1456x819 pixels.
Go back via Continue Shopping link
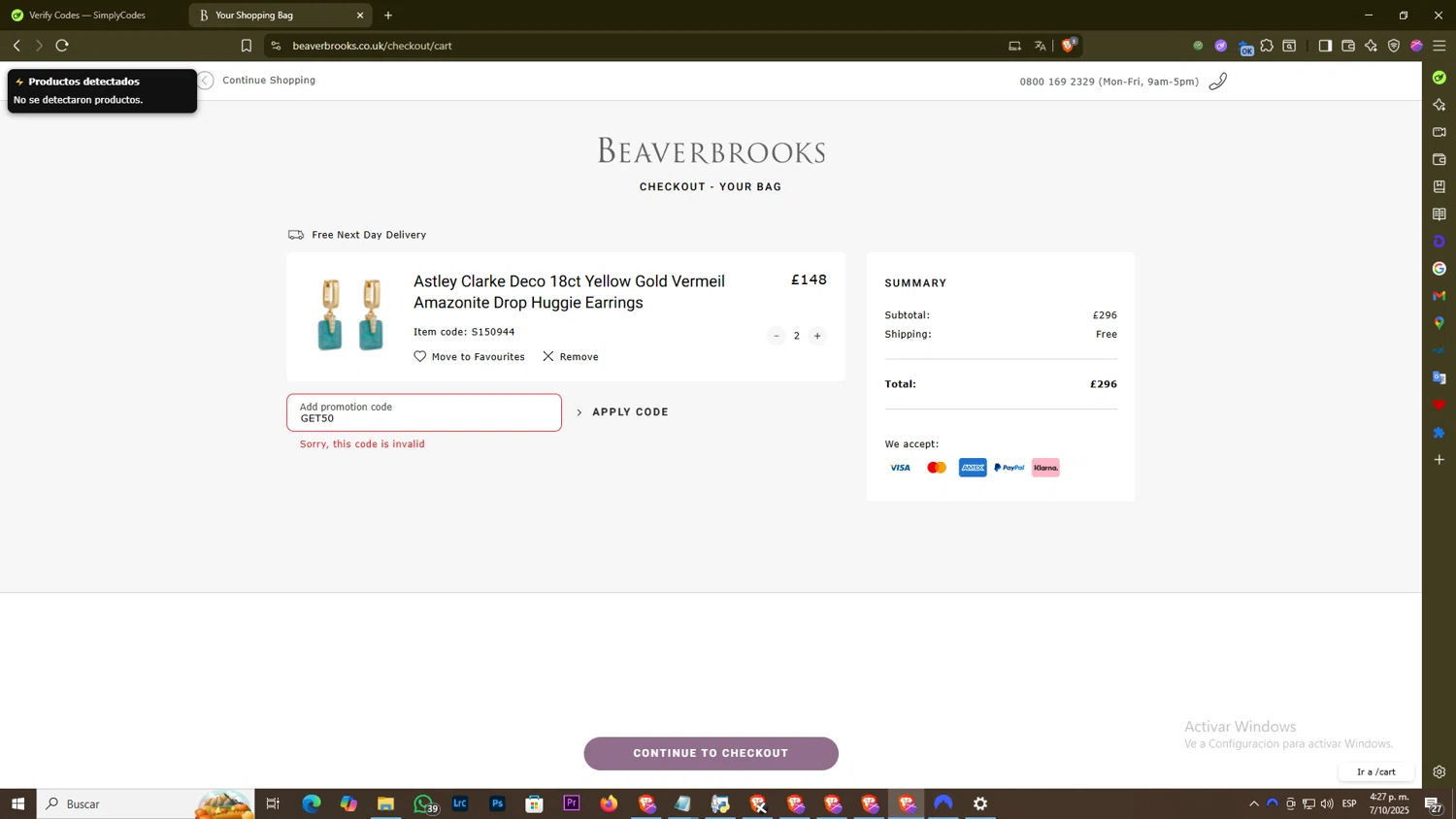[257, 81]
